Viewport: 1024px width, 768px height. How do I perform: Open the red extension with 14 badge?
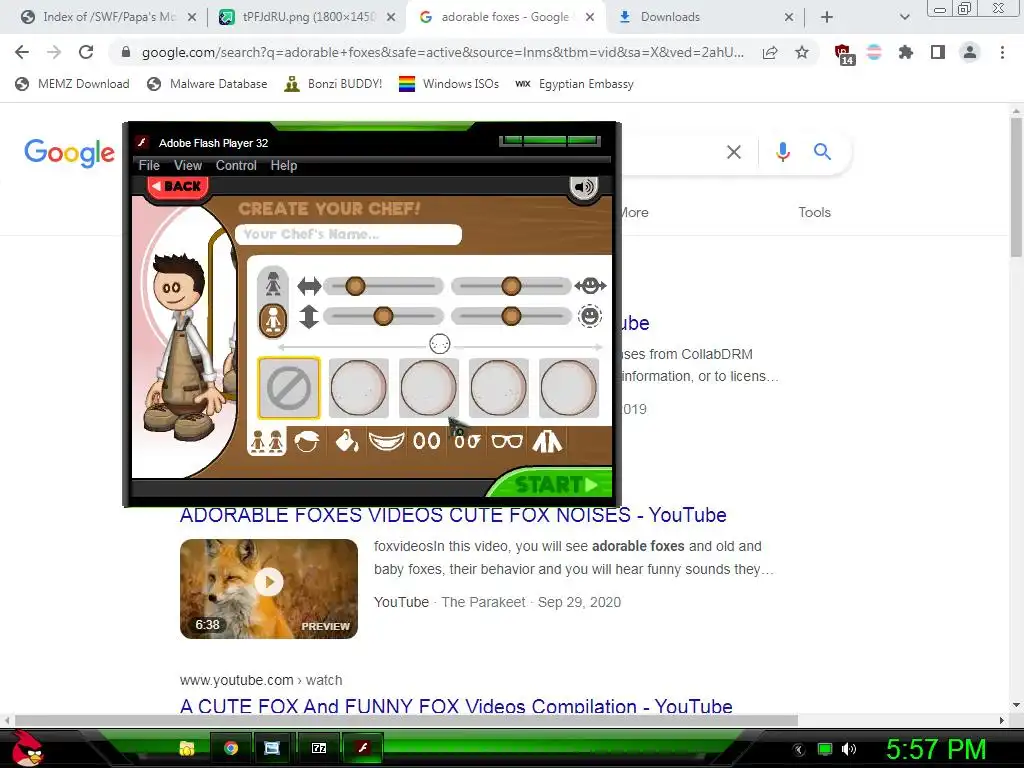(x=843, y=54)
